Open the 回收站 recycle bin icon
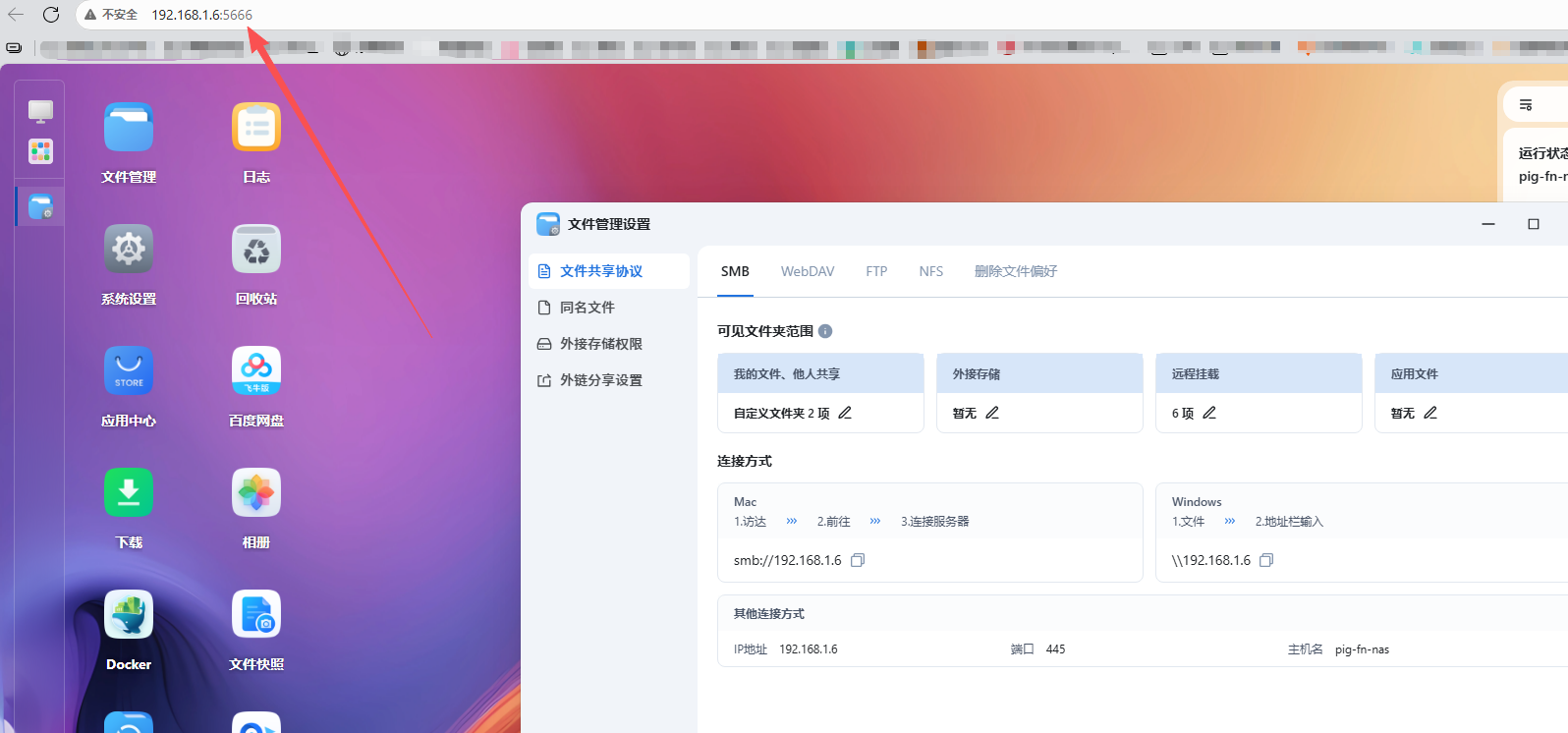1568x733 pixels. point(256,250)
